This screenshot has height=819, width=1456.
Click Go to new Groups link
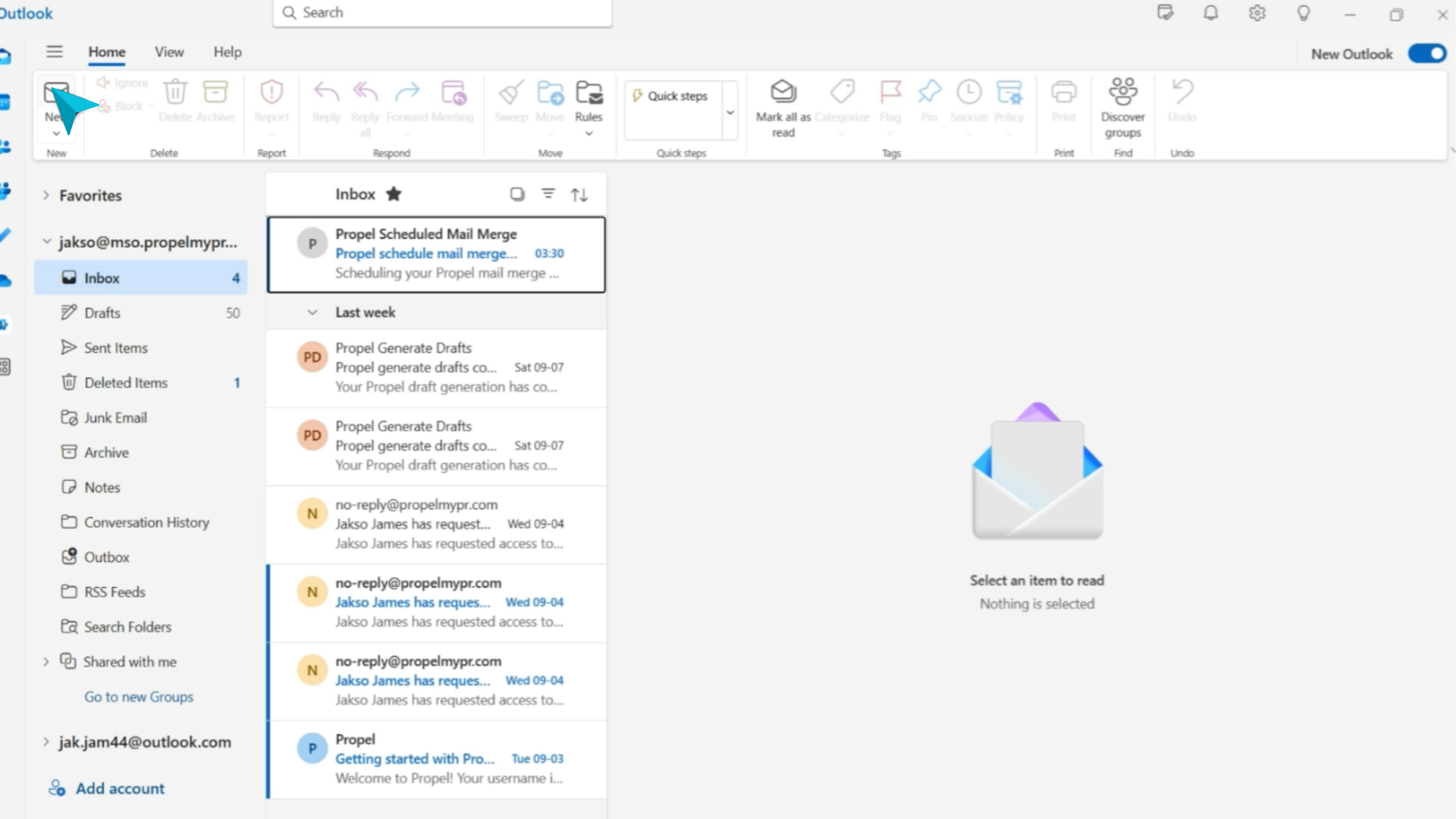(x=139, y=697)
